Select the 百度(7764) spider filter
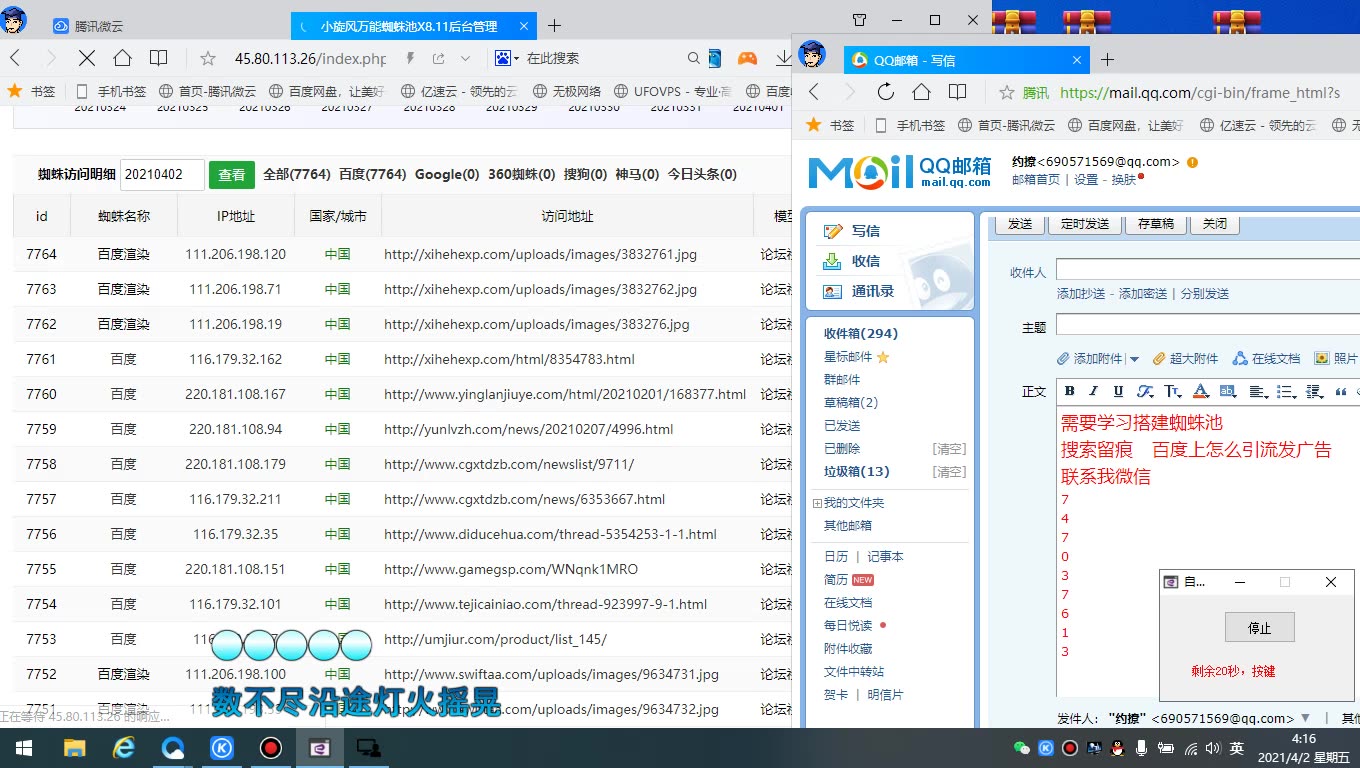Screen dimensions: 1360x768 pos(373,174)
